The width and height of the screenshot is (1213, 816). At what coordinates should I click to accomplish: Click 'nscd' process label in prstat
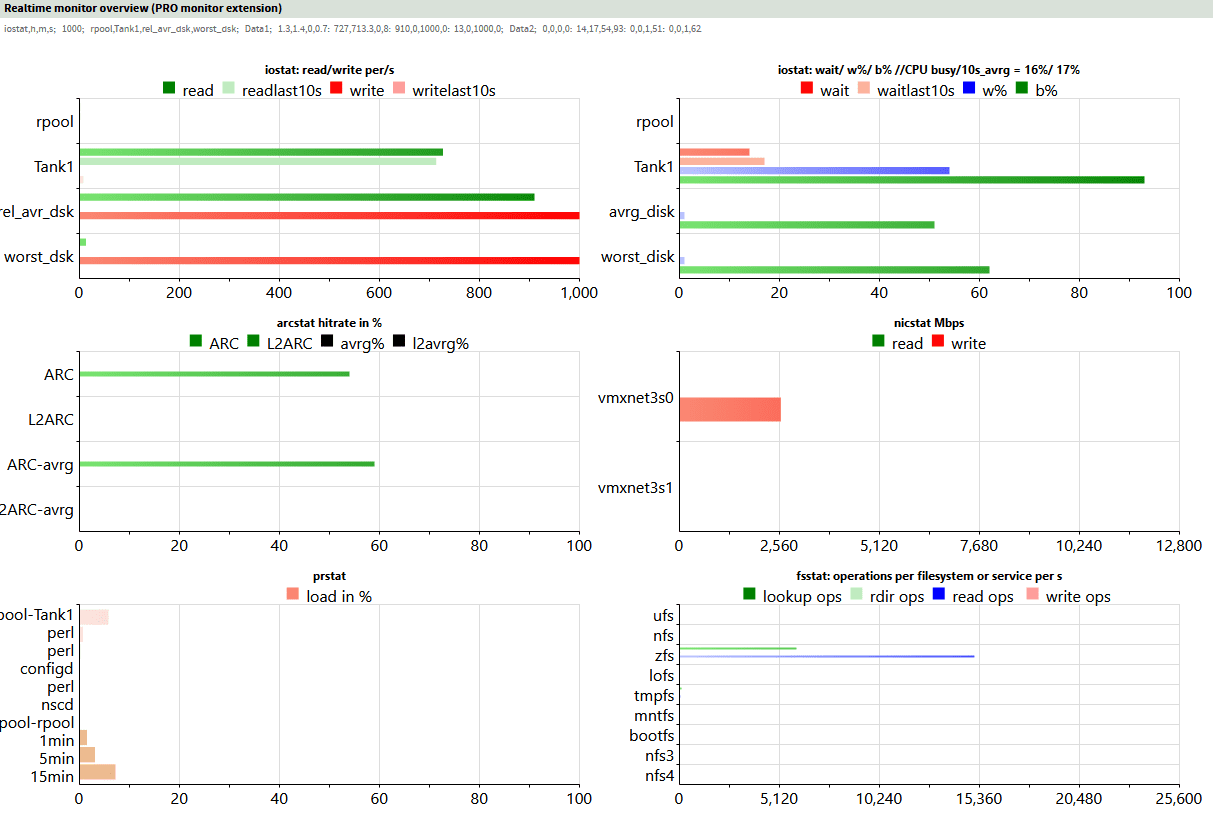58,705
